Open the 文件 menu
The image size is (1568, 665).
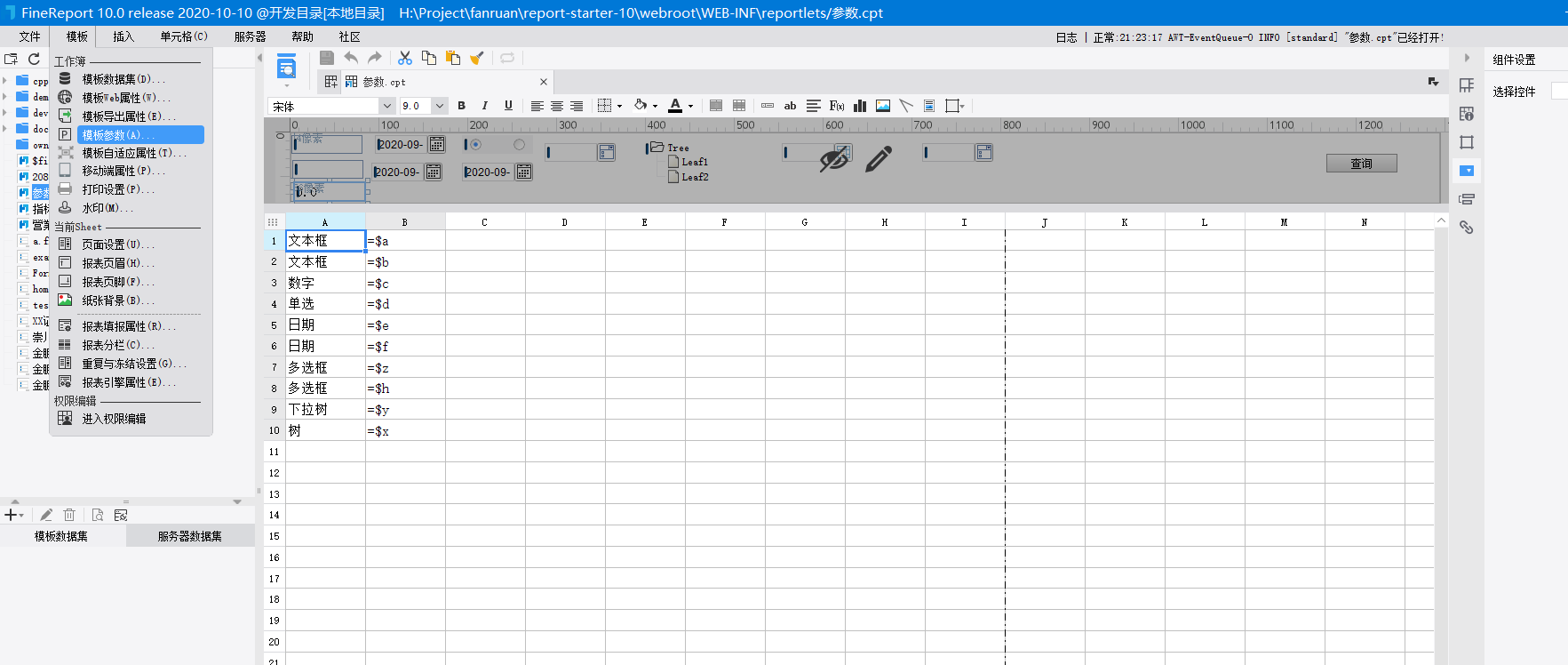click(30, 36)
